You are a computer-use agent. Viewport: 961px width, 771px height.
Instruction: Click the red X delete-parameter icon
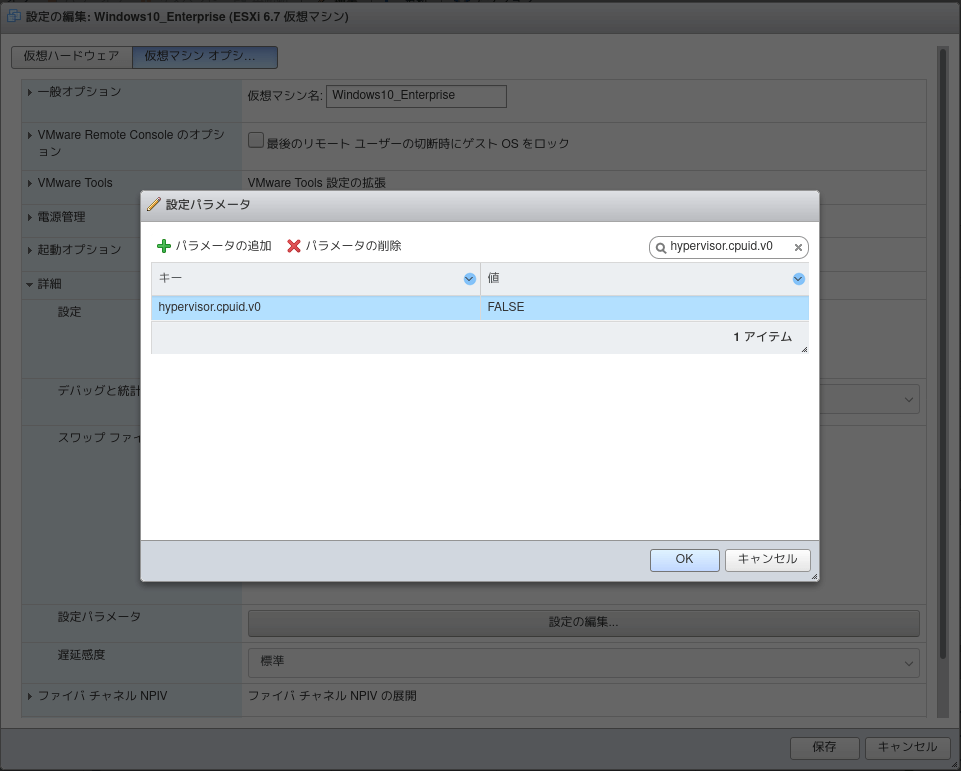[294, 246]
